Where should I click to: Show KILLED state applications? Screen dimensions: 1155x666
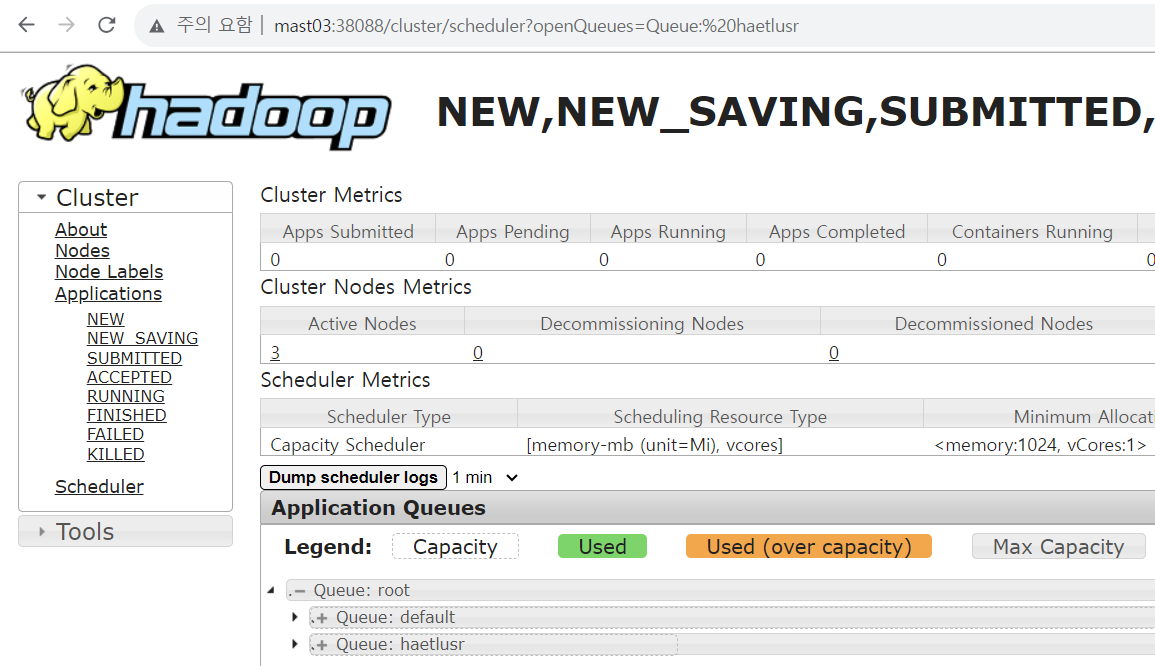(116, 455)
